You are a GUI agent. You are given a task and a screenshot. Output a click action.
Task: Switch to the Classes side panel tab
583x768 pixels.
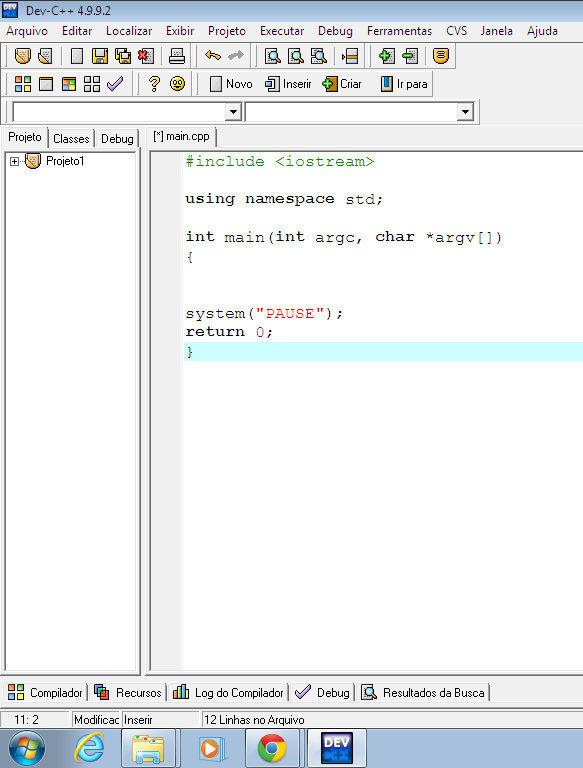click(71, 139)
